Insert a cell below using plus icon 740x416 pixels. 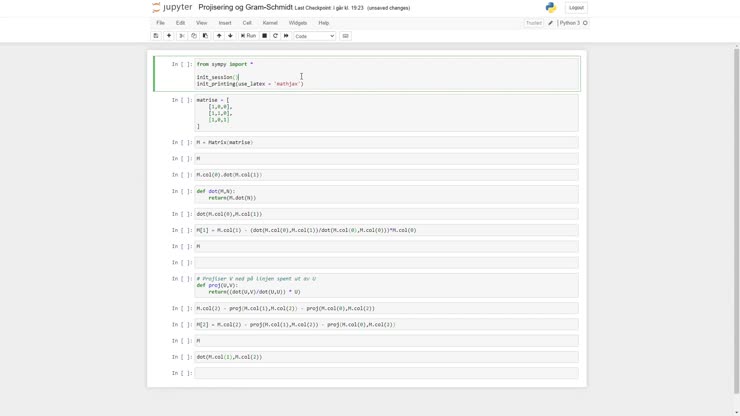point(169,36)
